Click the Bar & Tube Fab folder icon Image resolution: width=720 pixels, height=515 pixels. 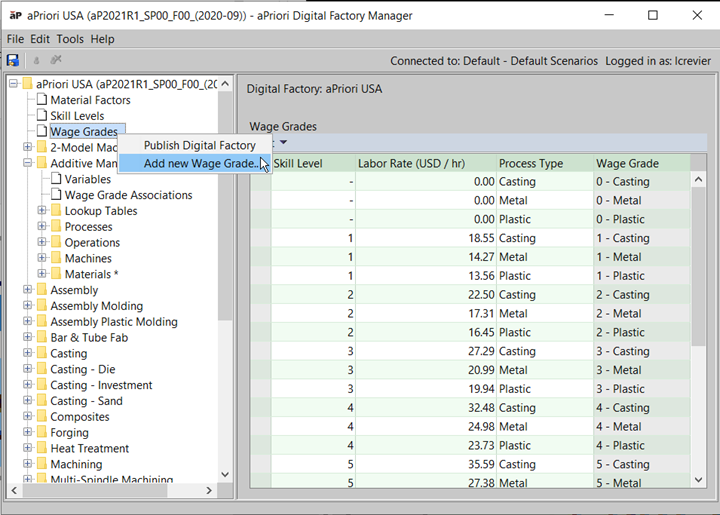tap(42, 337)
